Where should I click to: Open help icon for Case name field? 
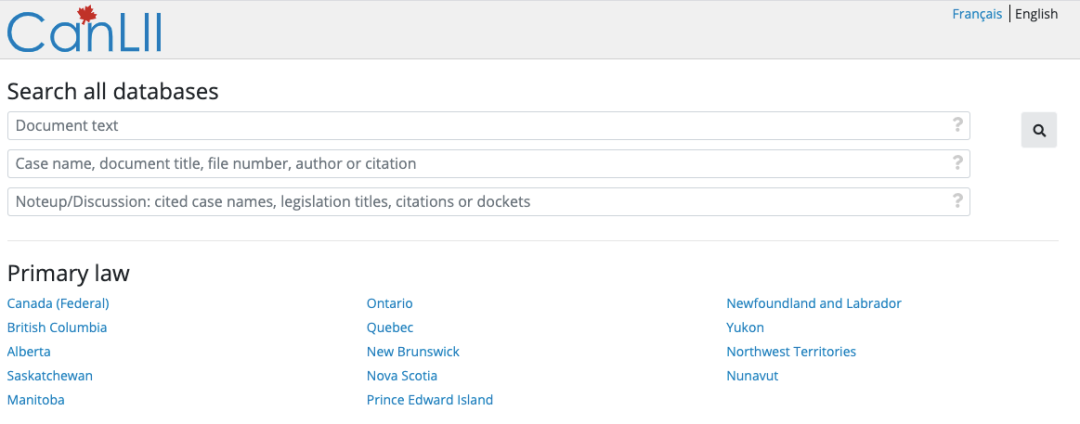pyautogui.click(x=957, y=163)
